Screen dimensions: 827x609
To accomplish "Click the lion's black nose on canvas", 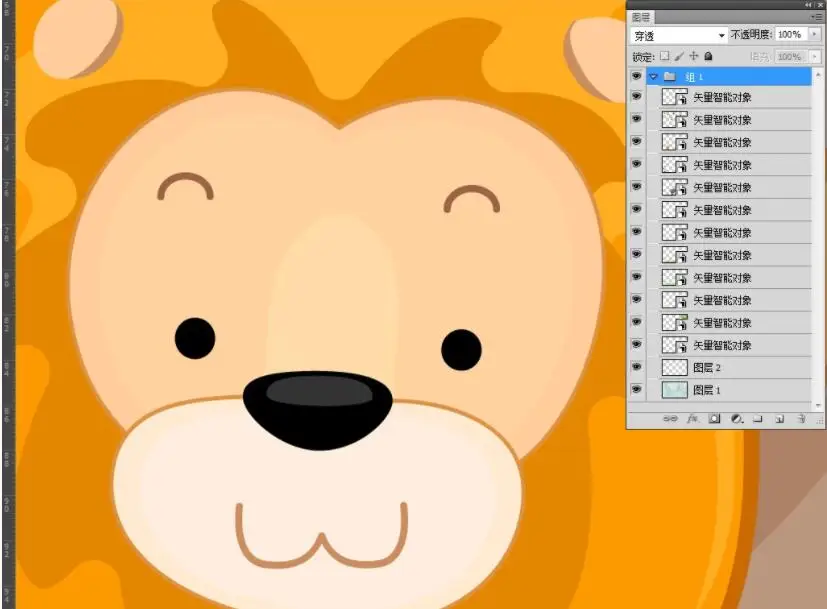I will click(318, 410).
